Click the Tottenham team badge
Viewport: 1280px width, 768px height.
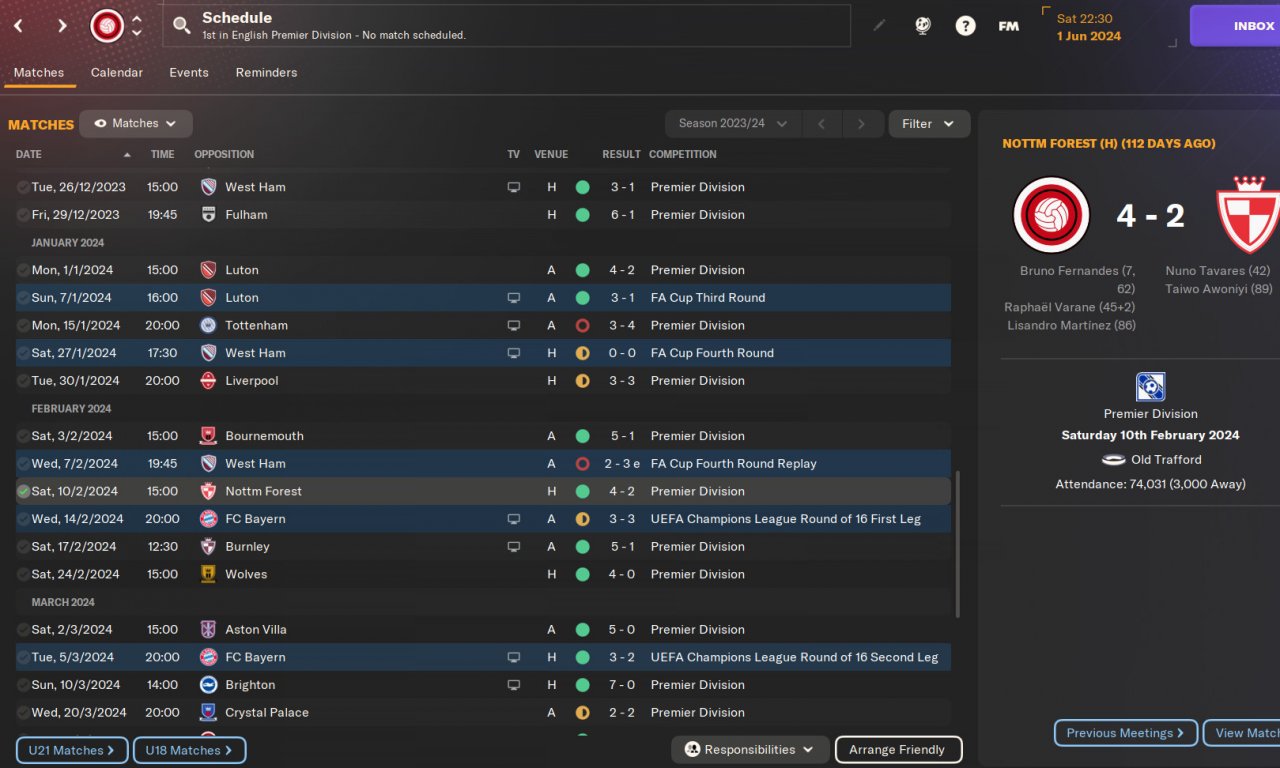point(208,325)
